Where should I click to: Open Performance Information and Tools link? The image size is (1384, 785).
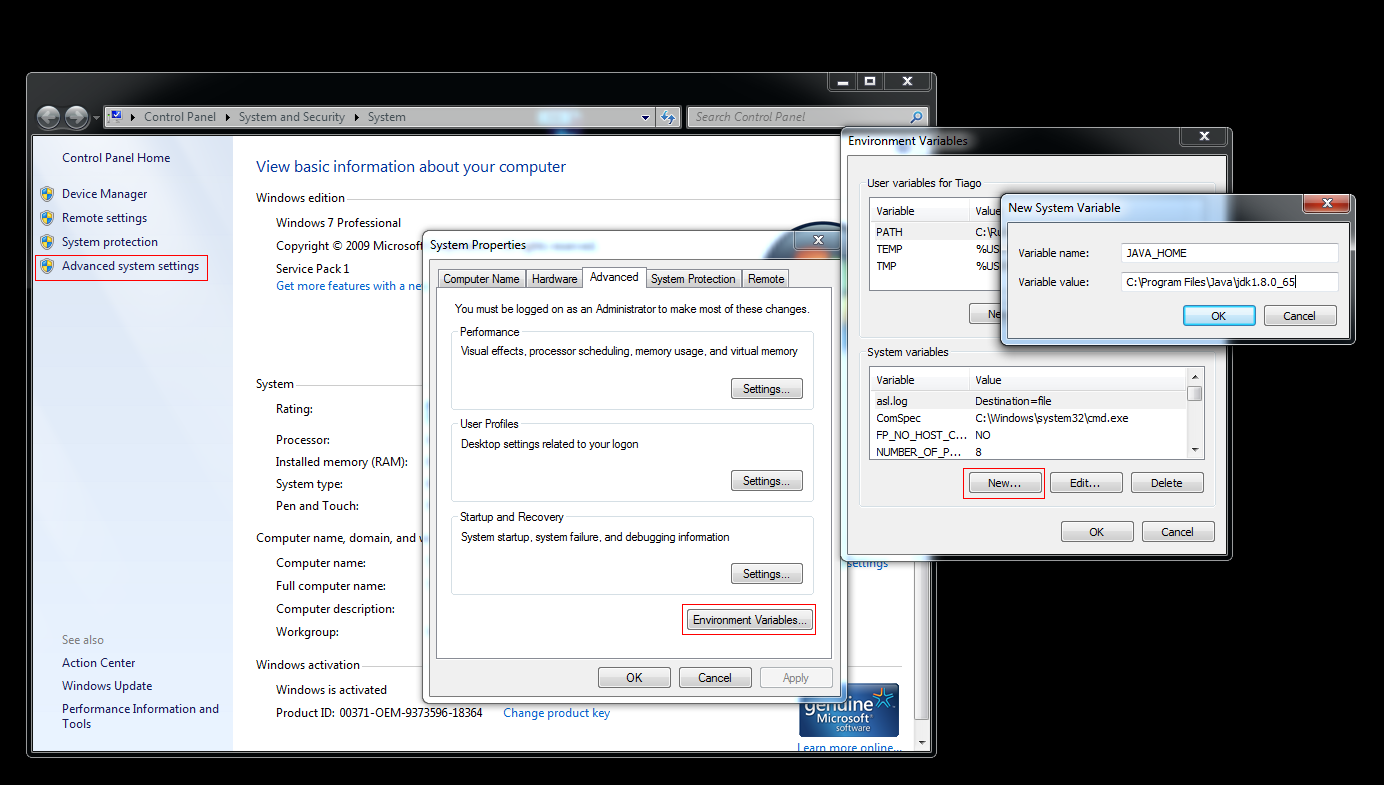[x=140, y=716]
